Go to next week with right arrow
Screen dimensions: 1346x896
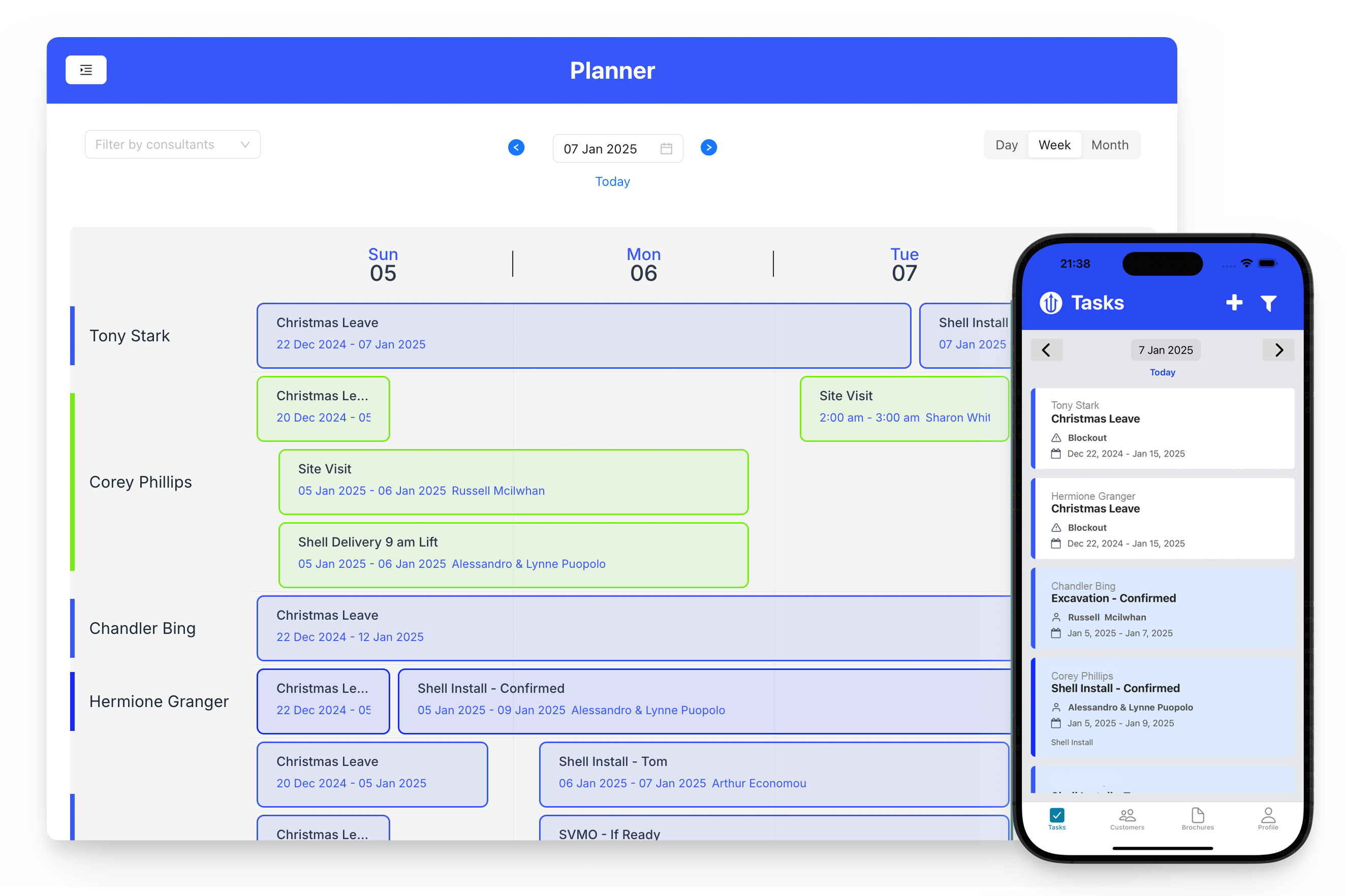pyautogui.click(x=708, y=147)
